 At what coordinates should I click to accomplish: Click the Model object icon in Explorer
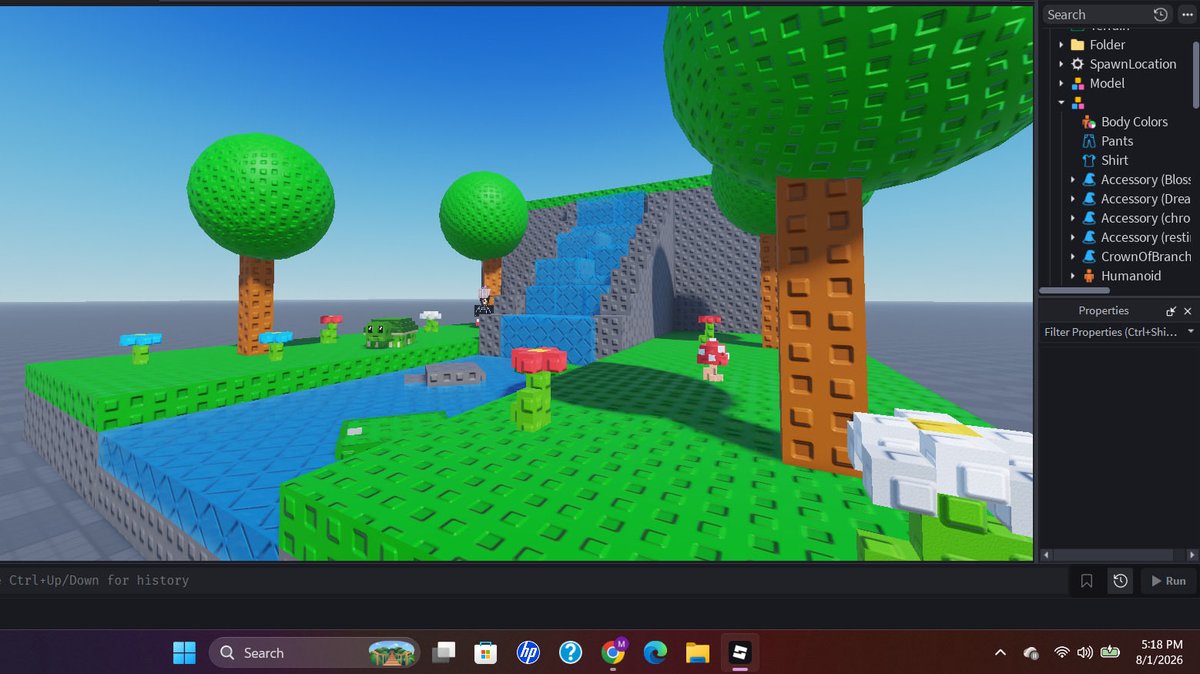[1077, 83]
